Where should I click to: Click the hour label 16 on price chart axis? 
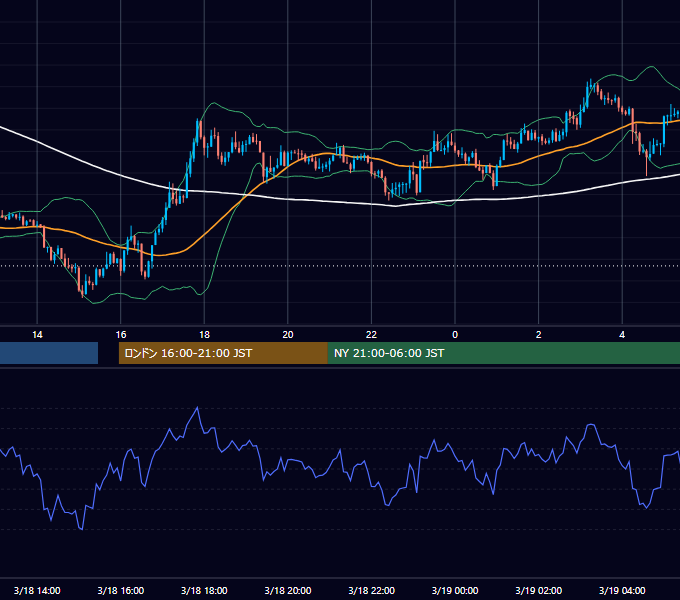[x=121, y=335]
